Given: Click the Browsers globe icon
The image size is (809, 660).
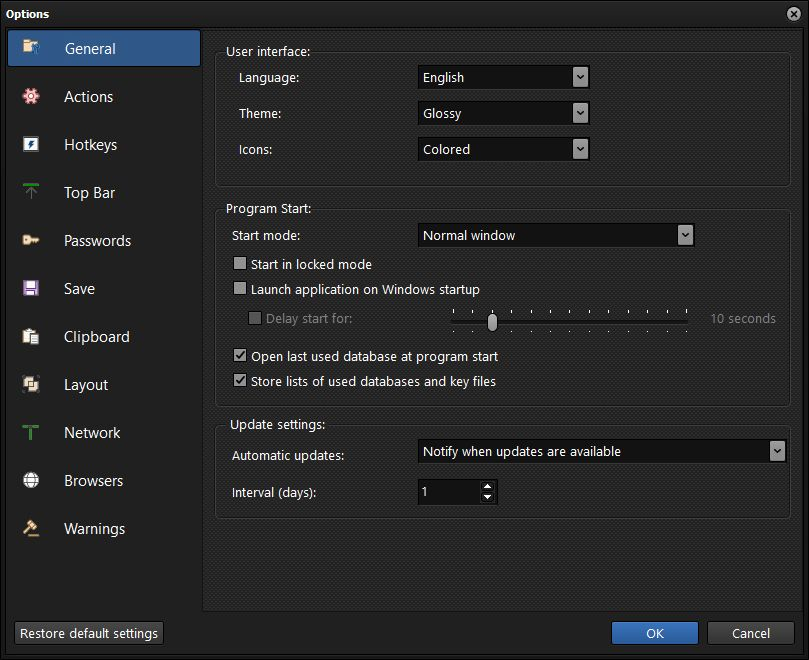Looking at the screenshot, I should 31,480.
